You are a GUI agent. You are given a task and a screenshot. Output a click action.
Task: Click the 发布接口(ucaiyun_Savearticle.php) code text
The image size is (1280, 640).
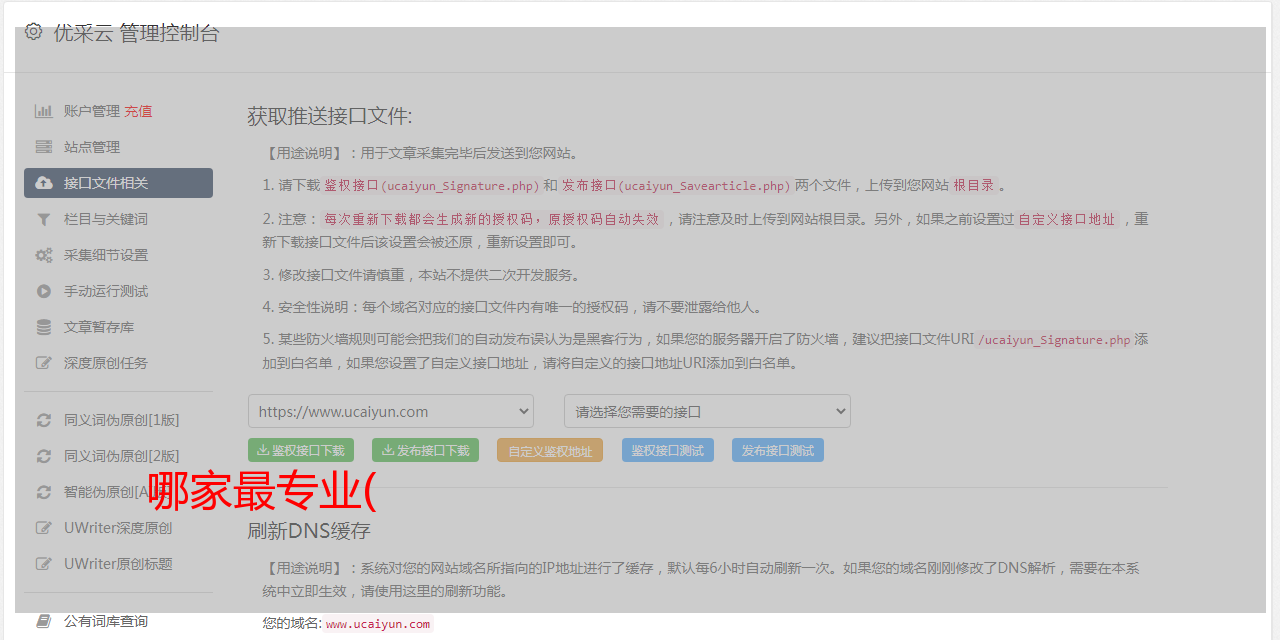coord(676,185)
